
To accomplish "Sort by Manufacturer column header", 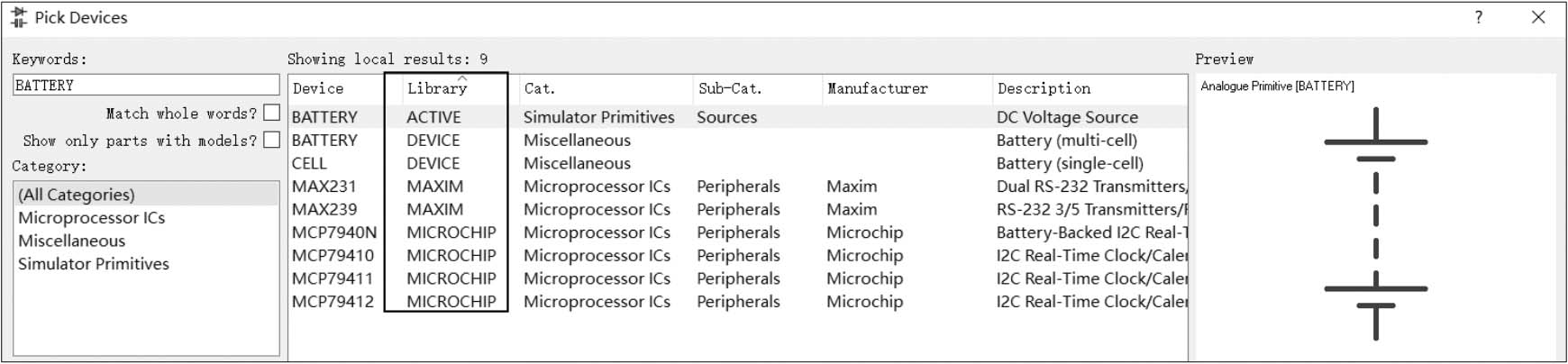I will (x=877, y=88).
